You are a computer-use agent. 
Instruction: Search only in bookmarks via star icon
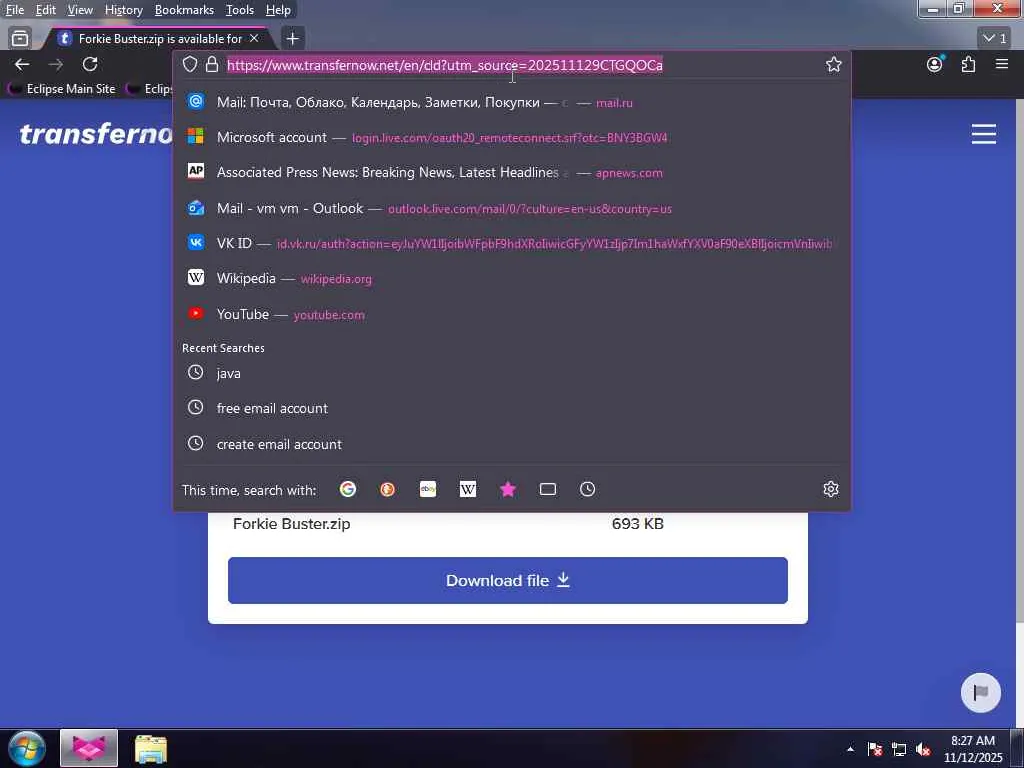[507, 489]
